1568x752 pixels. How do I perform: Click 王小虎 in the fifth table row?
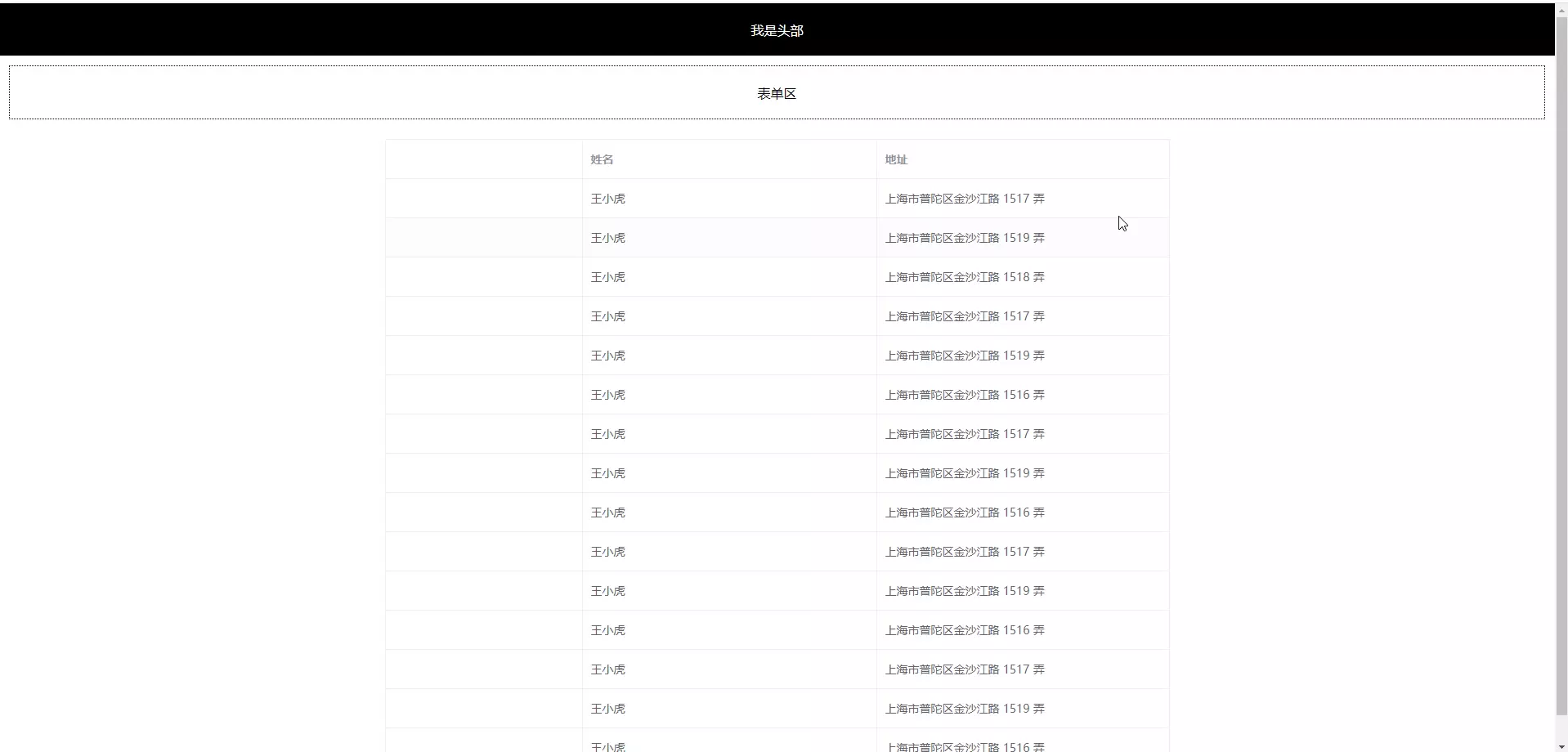(x=607, y=355)
